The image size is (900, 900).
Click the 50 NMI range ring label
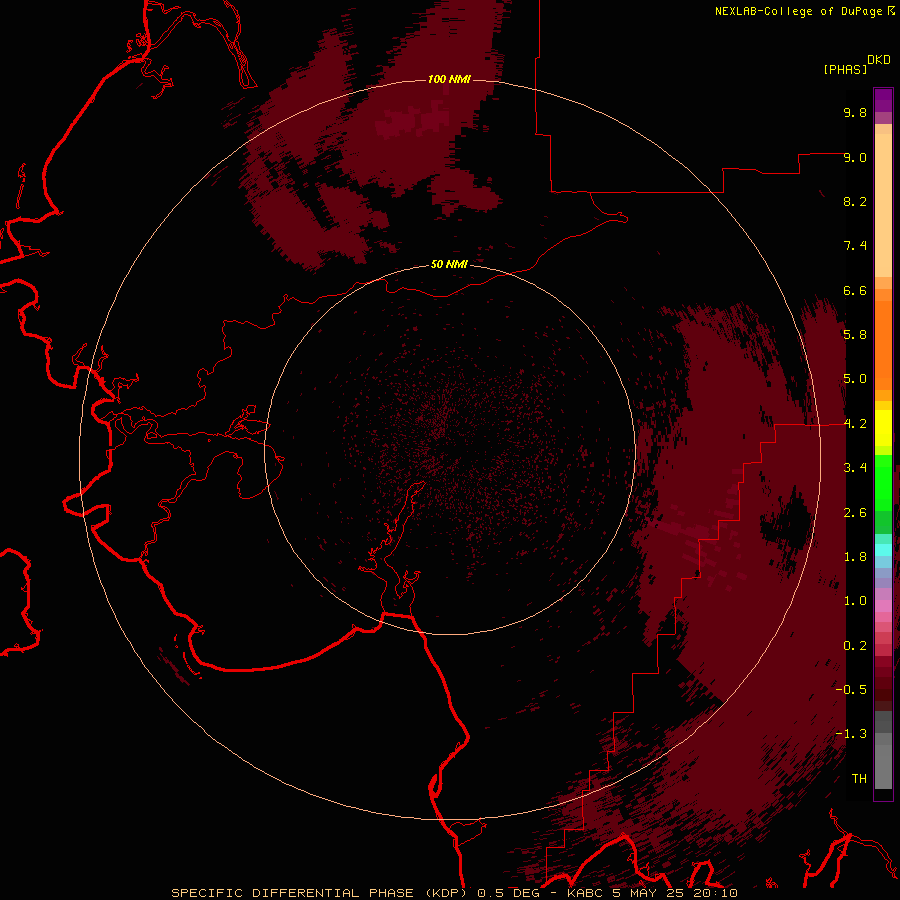pos(449,264)
